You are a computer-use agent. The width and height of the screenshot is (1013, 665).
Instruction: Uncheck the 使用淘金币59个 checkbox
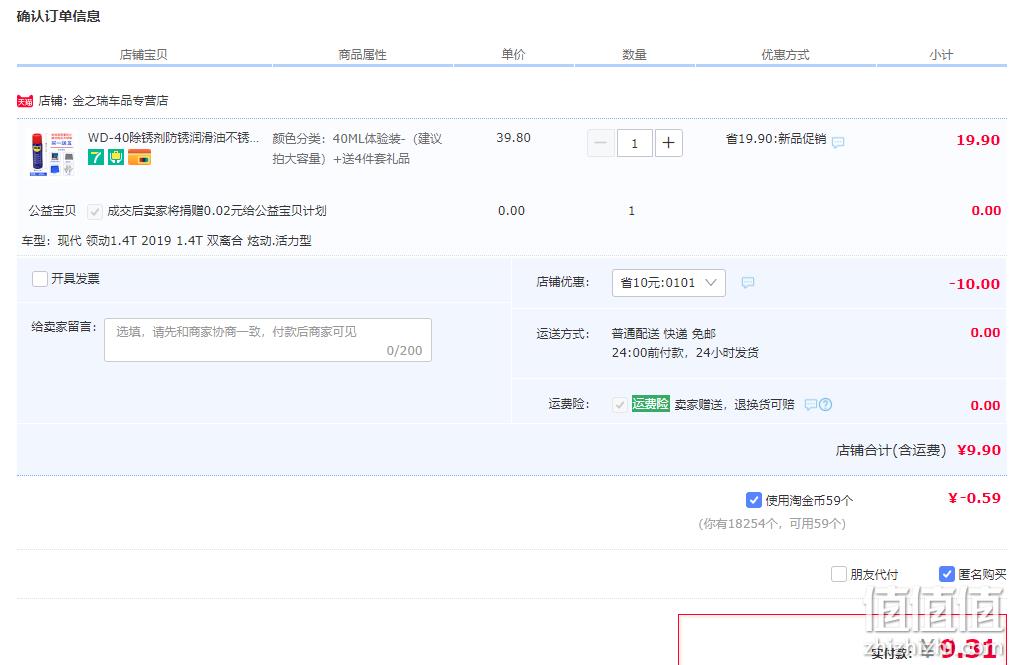[x=753, y=500]
